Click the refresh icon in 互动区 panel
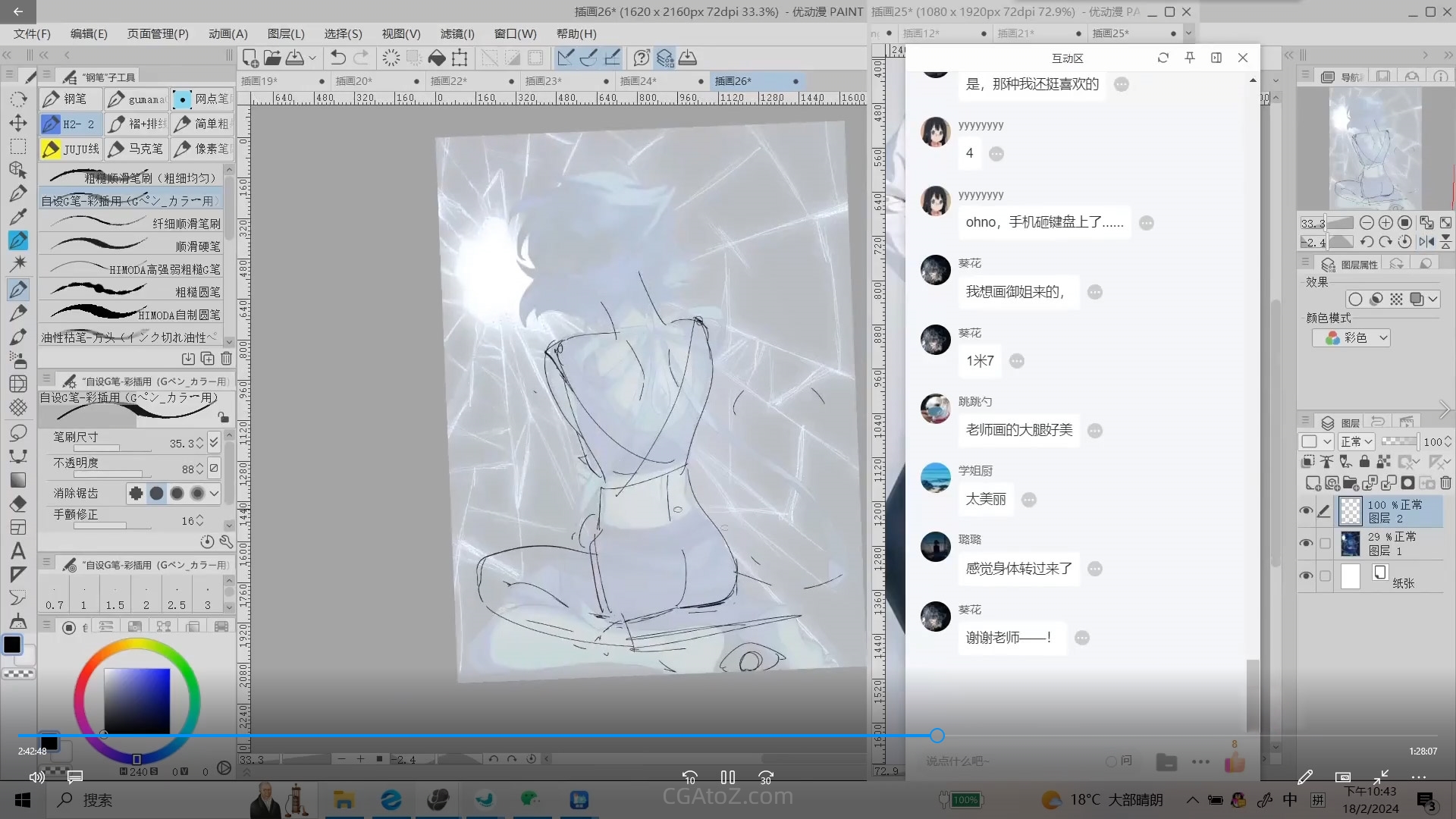The width and height of the screenshot is (1456, 819). pyautogui.click(x=1163, y=58)
